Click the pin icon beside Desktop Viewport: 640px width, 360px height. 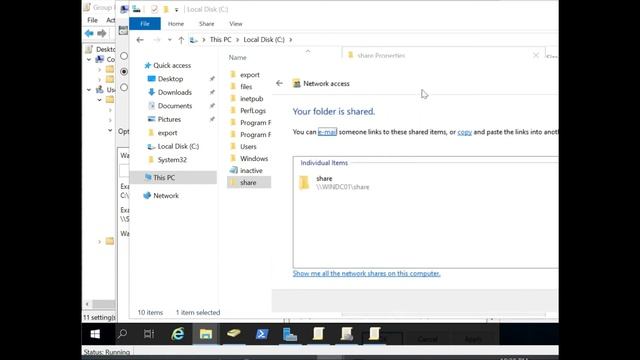point(212,79)
